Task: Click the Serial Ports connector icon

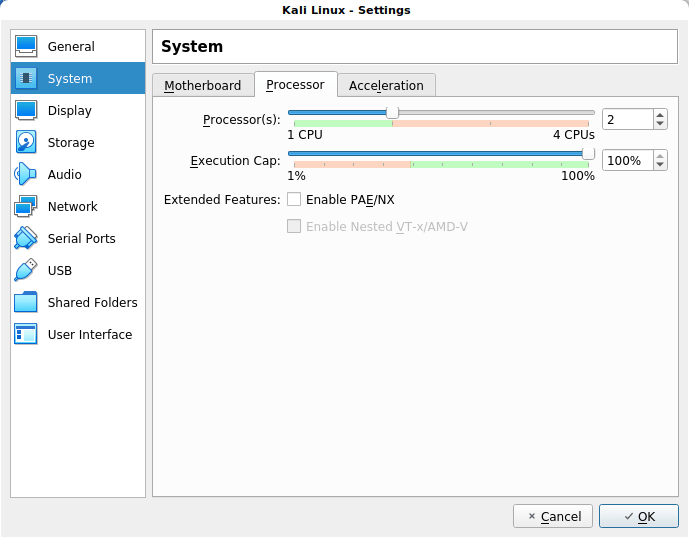Action: point(26,238)
